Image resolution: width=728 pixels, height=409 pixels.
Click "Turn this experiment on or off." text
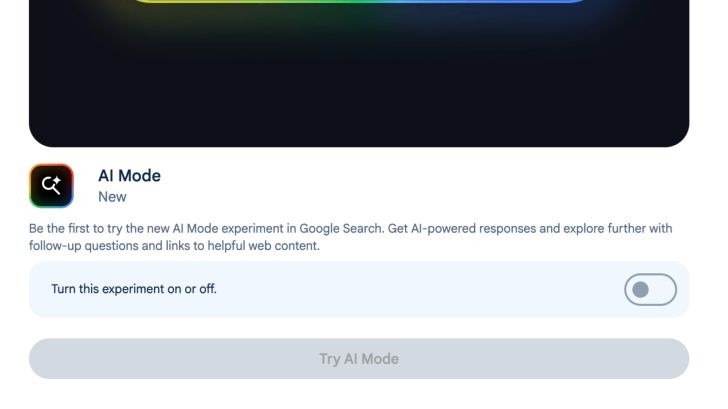click(x=134, y=289)
